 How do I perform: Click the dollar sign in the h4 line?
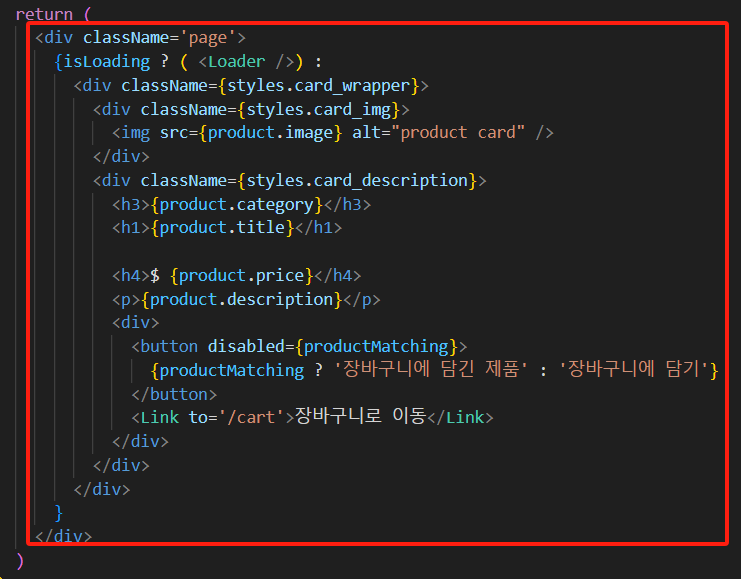[x=155, y=276]
